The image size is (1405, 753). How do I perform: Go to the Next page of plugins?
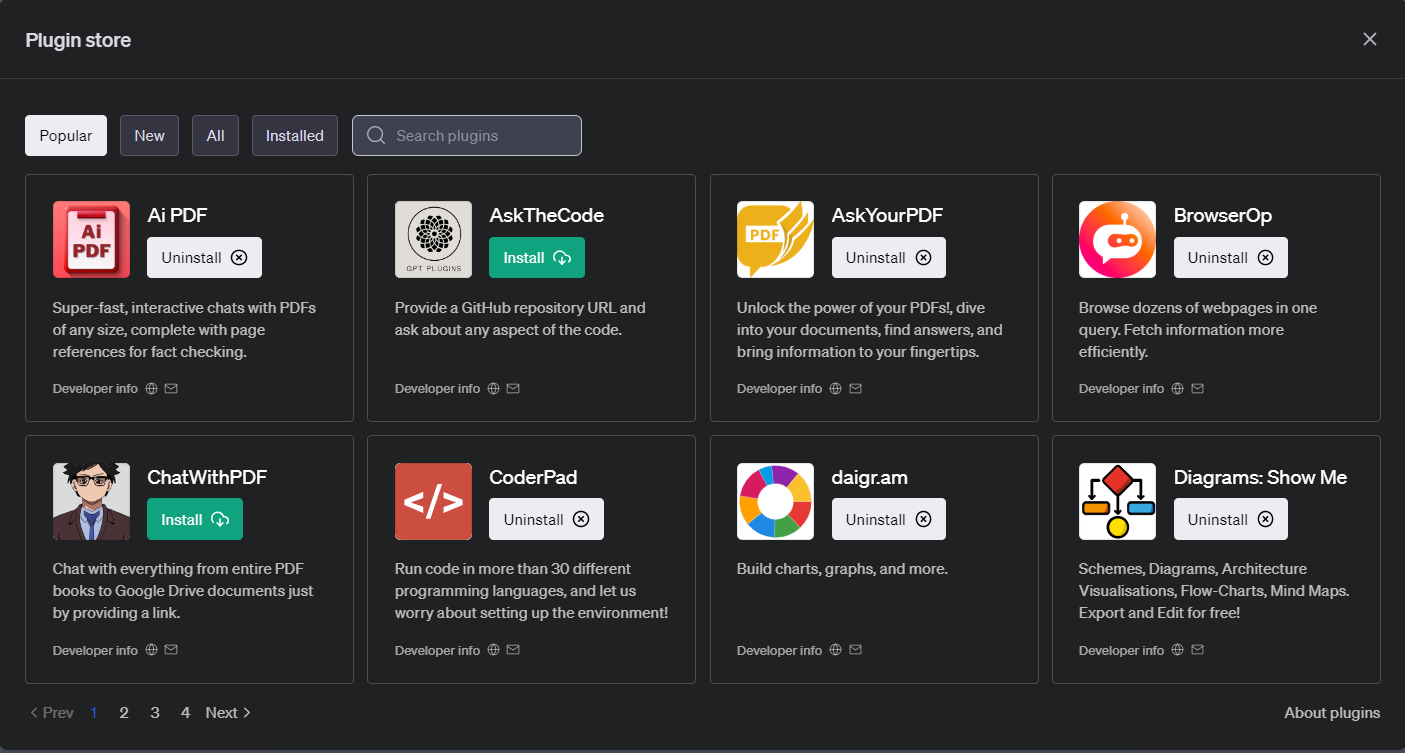(x=228, y=713)
